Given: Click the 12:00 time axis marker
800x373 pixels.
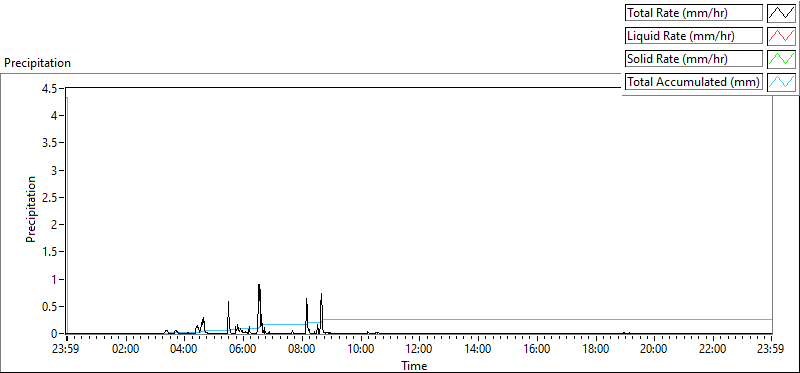Looking at the screenshot, I should coord(419,350).
